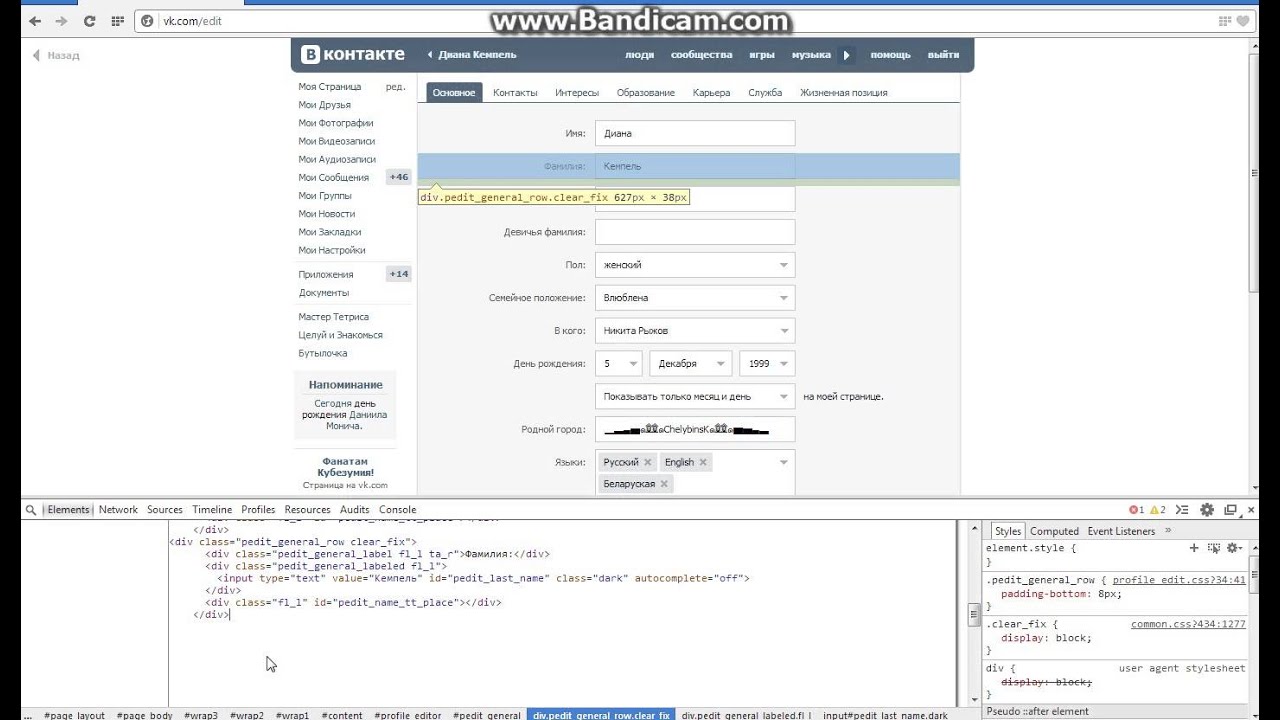Open the Network panel in DevTools

point(118,510)
